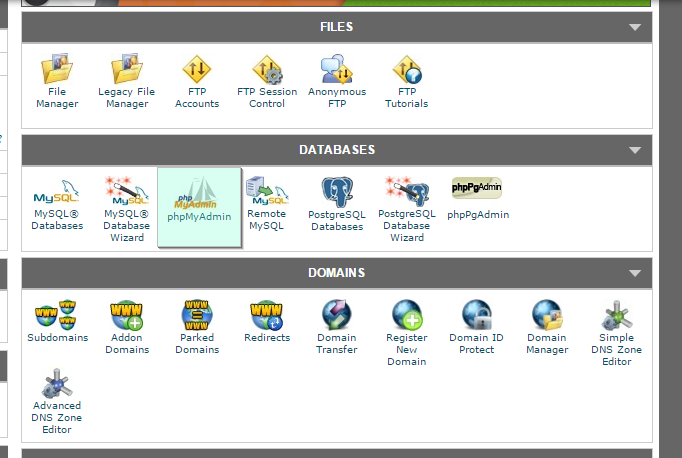Open Legacy File Manager
The image size is (682, 458).
[127, 70]
